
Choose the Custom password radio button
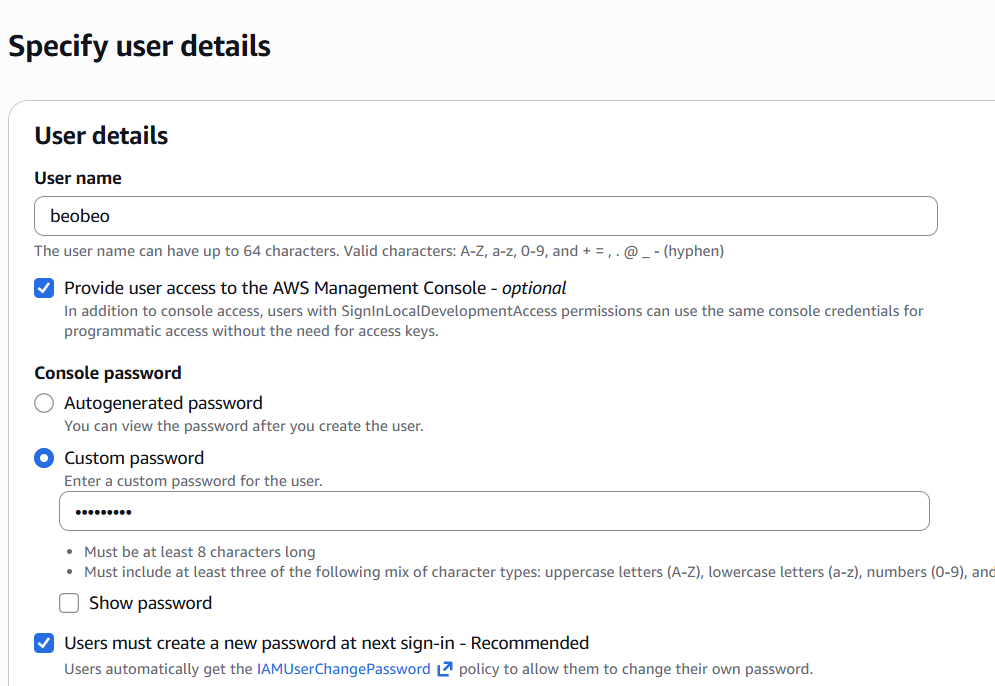pyautogui.click(x=44, y=458)
